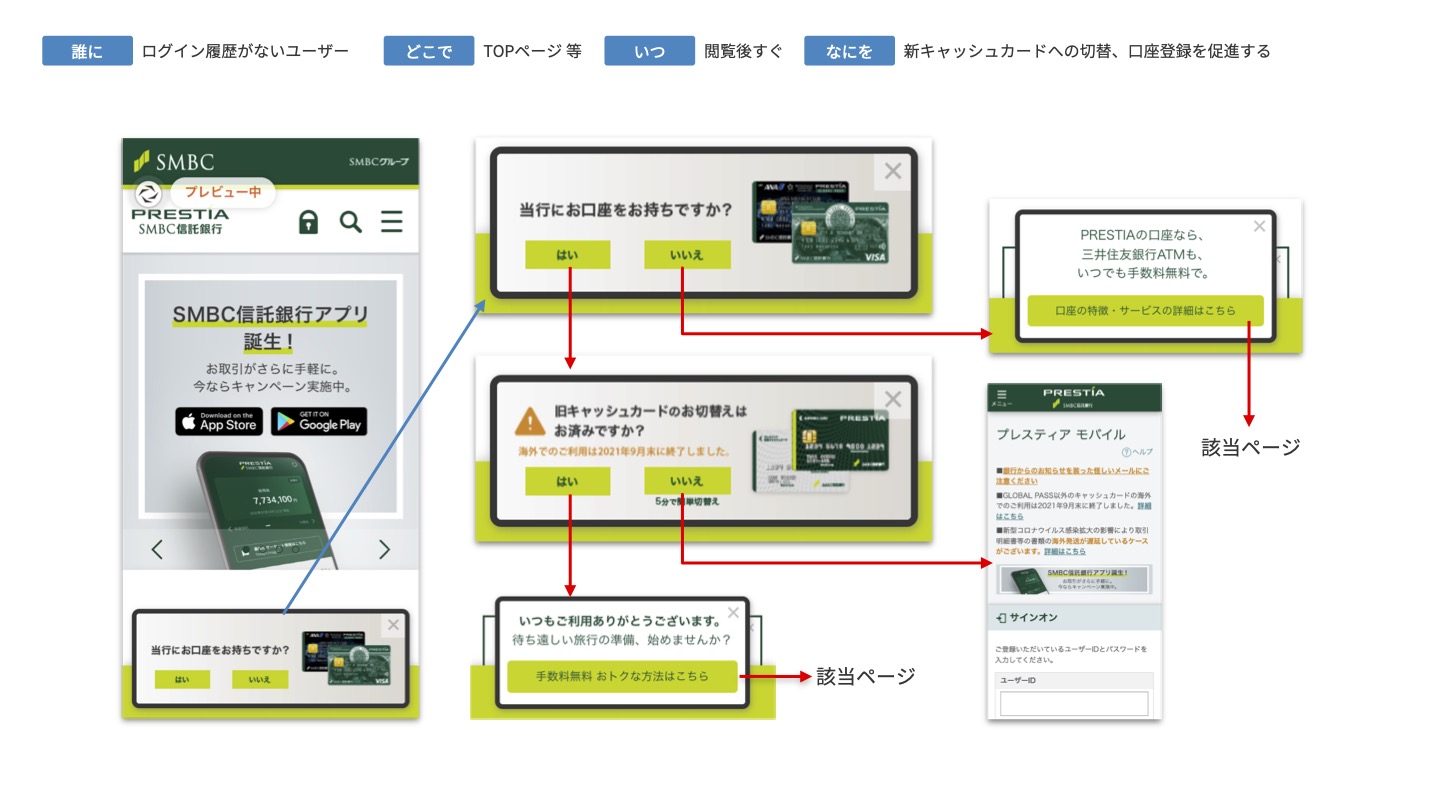This screenshot has width=1440, height=810.
Task: Click the 誰に blue label
Action: [87, 51]
